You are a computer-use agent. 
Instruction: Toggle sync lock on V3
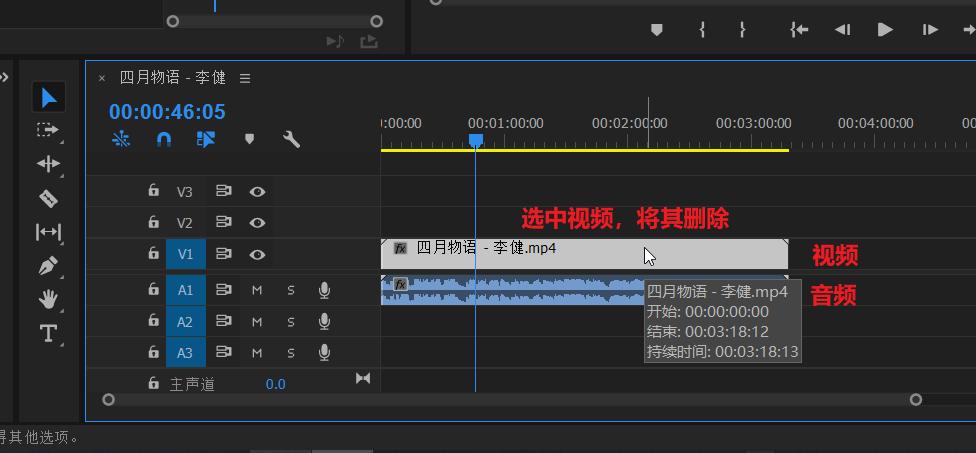coord(223,191)
